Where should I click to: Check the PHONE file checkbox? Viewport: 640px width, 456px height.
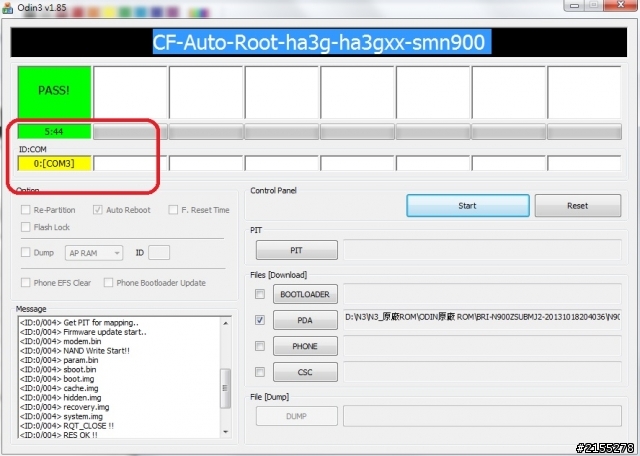(260, 346)
